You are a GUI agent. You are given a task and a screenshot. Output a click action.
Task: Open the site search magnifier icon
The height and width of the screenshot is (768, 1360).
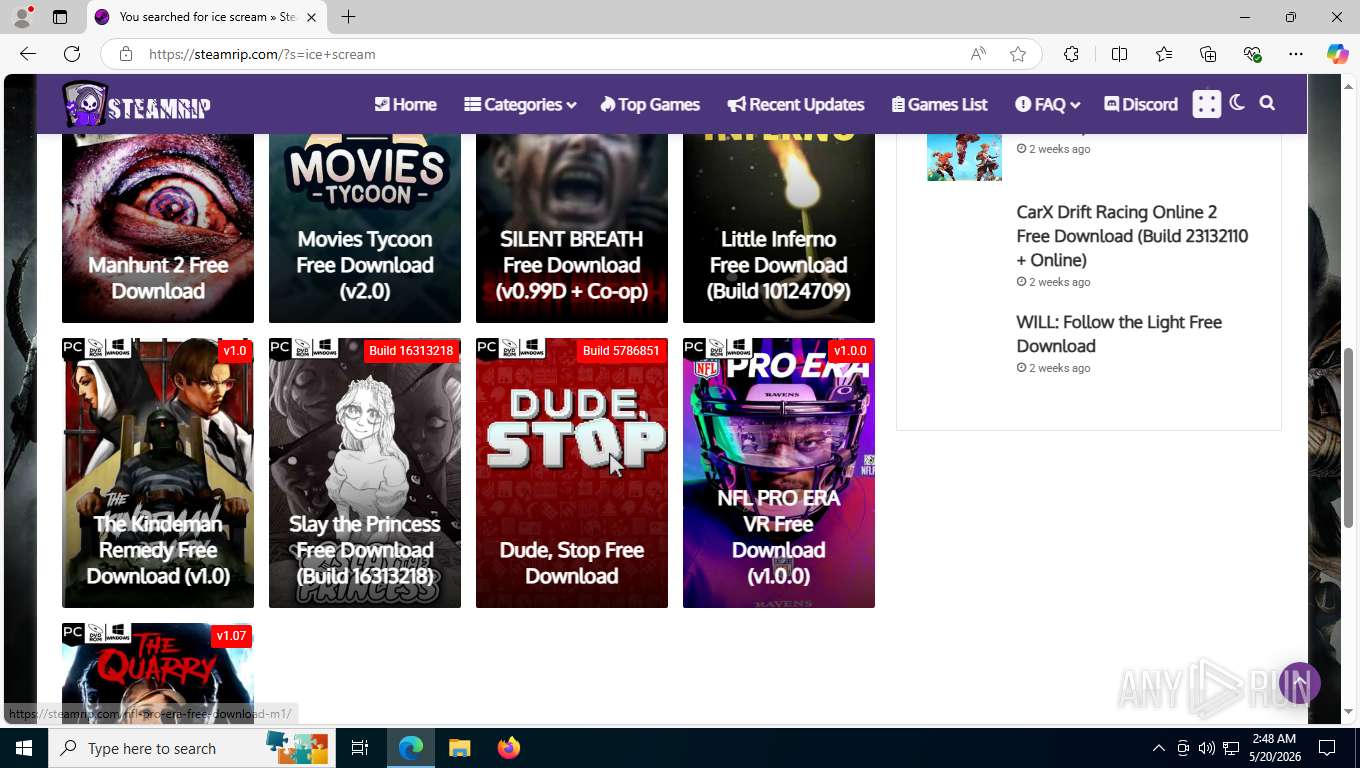coord(1267,103)
